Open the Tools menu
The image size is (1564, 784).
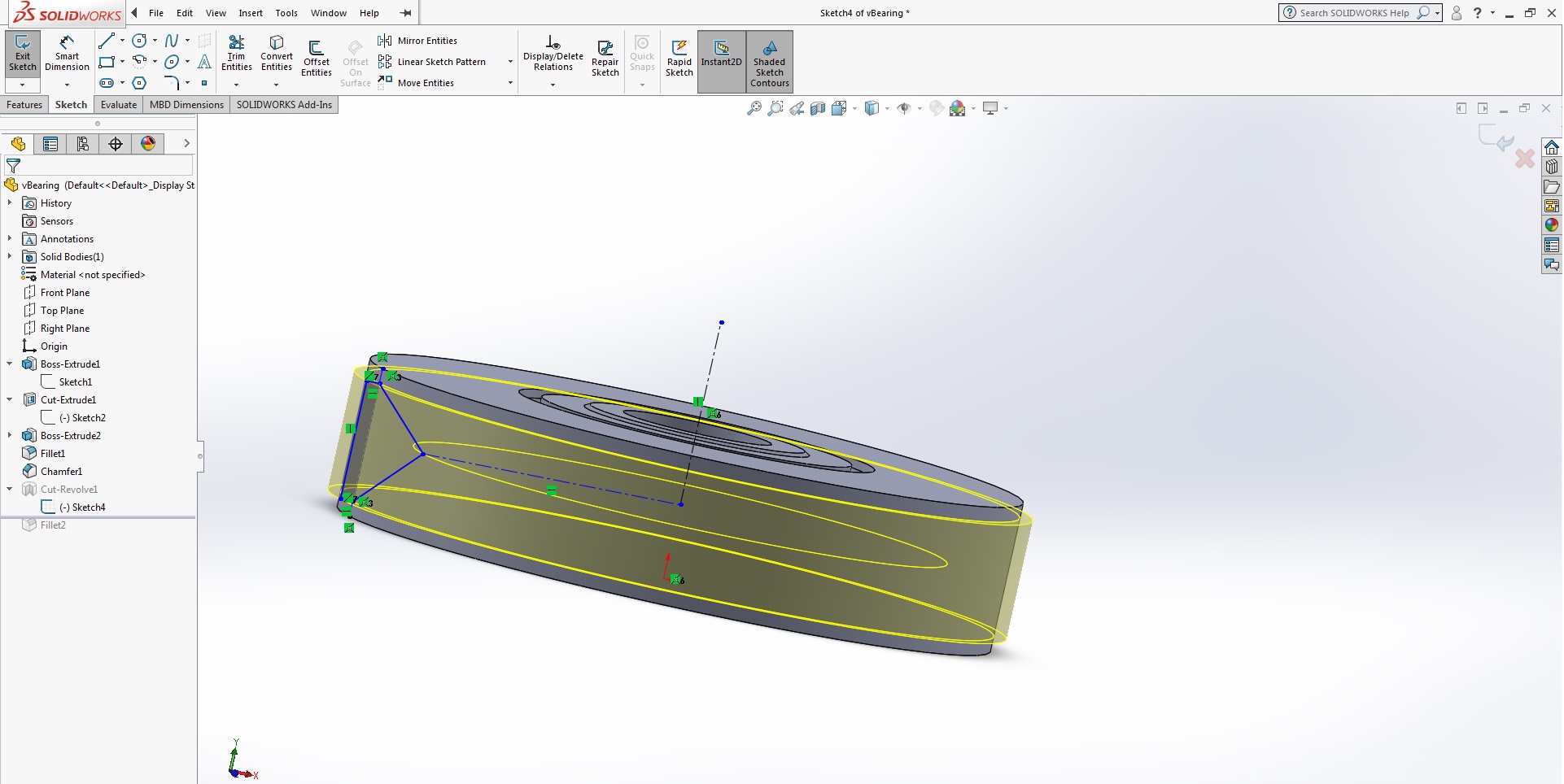point(286,13)
